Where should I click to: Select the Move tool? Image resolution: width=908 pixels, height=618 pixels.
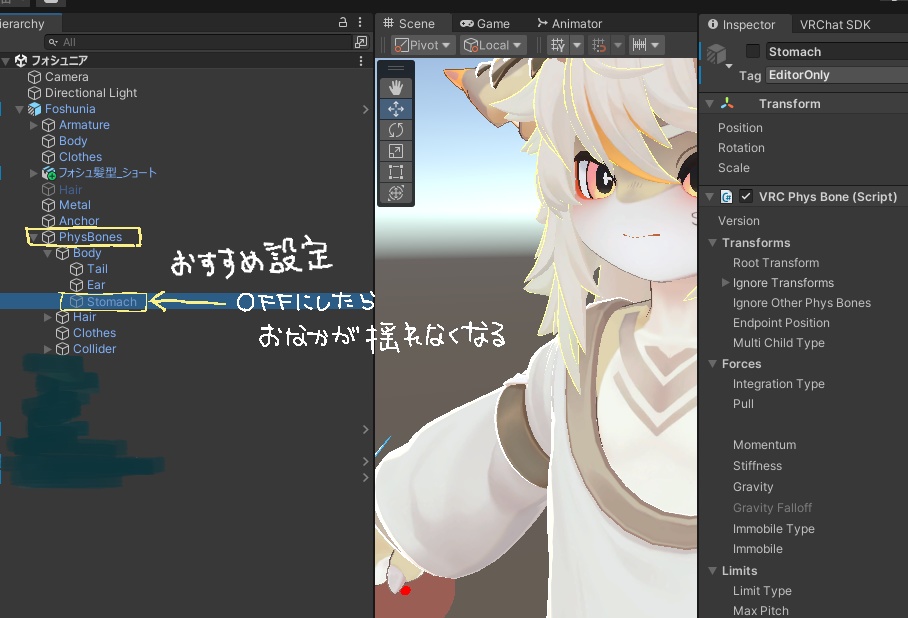[395, 107]
